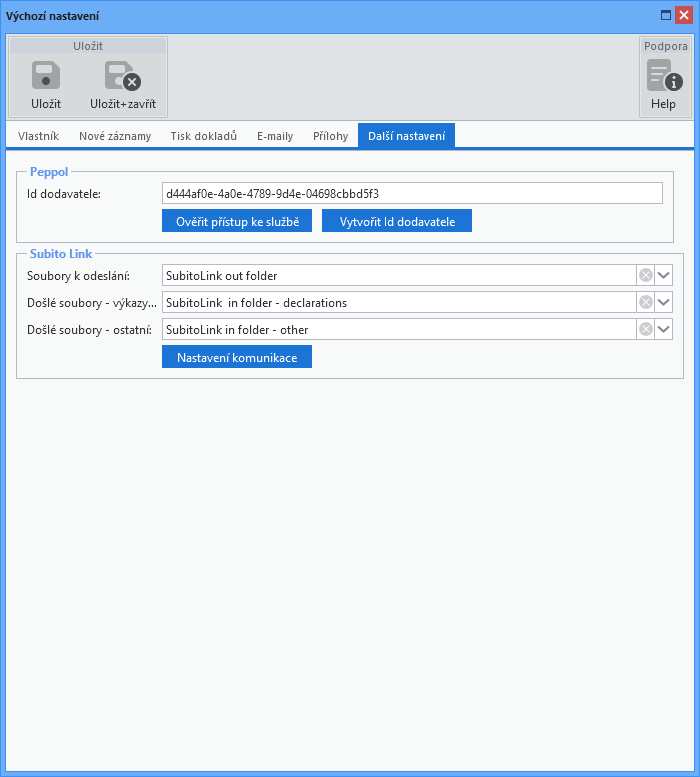
Task: Open the Přílohy tab
Action: (330, 136)
